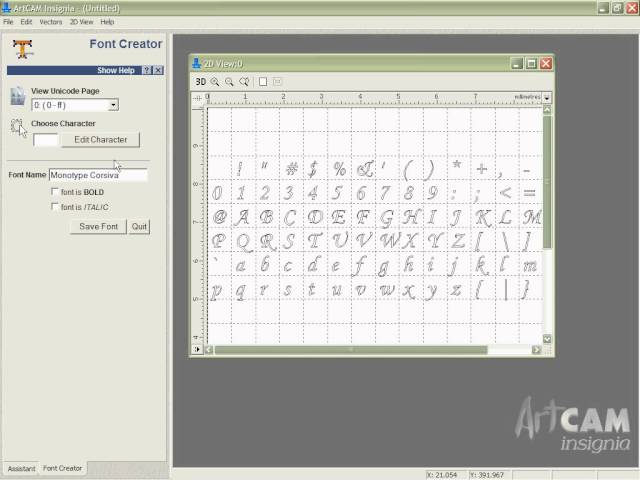Switch to the 3D view button
This screenshot has width=640, height=480.
pyautogui.click(x=200, y=82)
